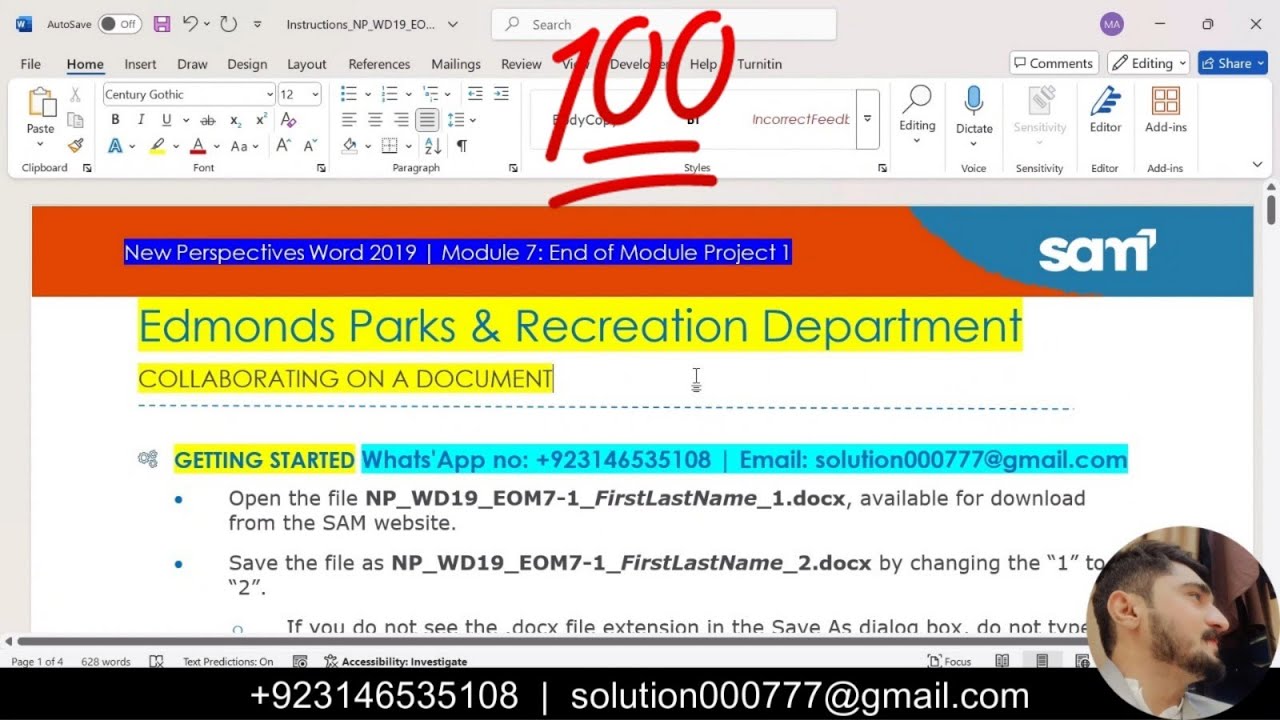This screenshot has height=720, width=1280.
Task: Cut the selection with scissors icon
Action: pos(75,95)
